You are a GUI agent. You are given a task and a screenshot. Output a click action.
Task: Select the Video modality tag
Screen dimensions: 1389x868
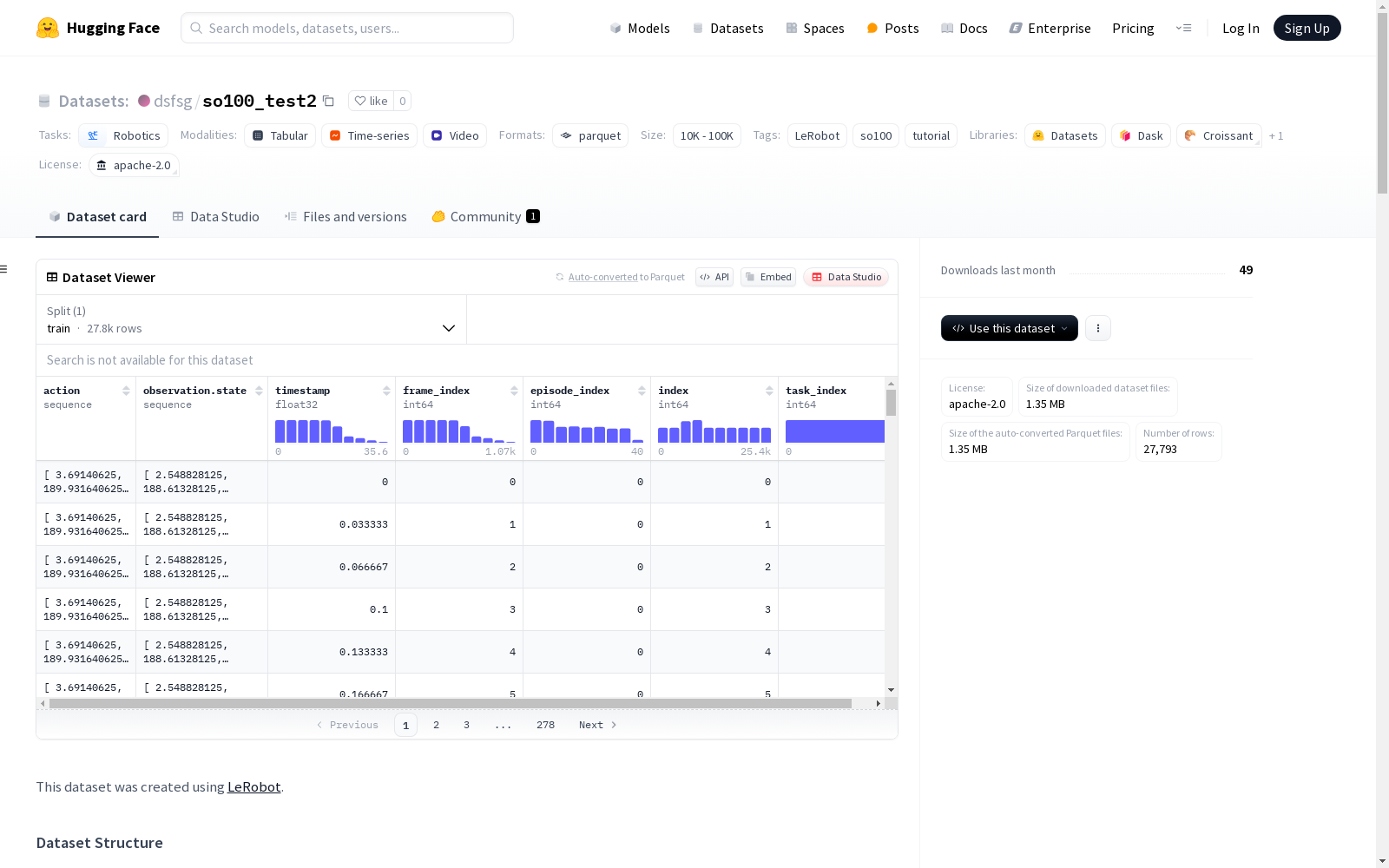click(455, 136)
